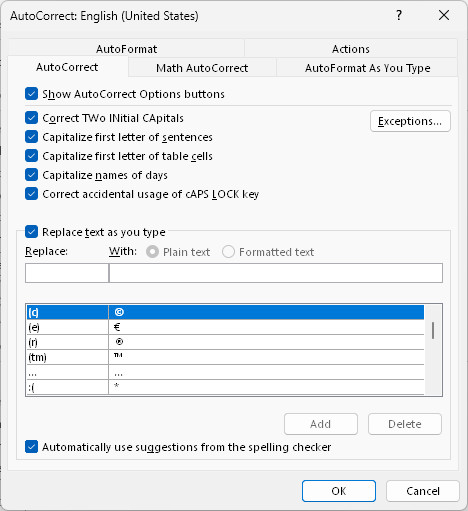The height and width of the screenshot is (511, 468).
Task: Click the Replace input field
Action: pos(67,273)
